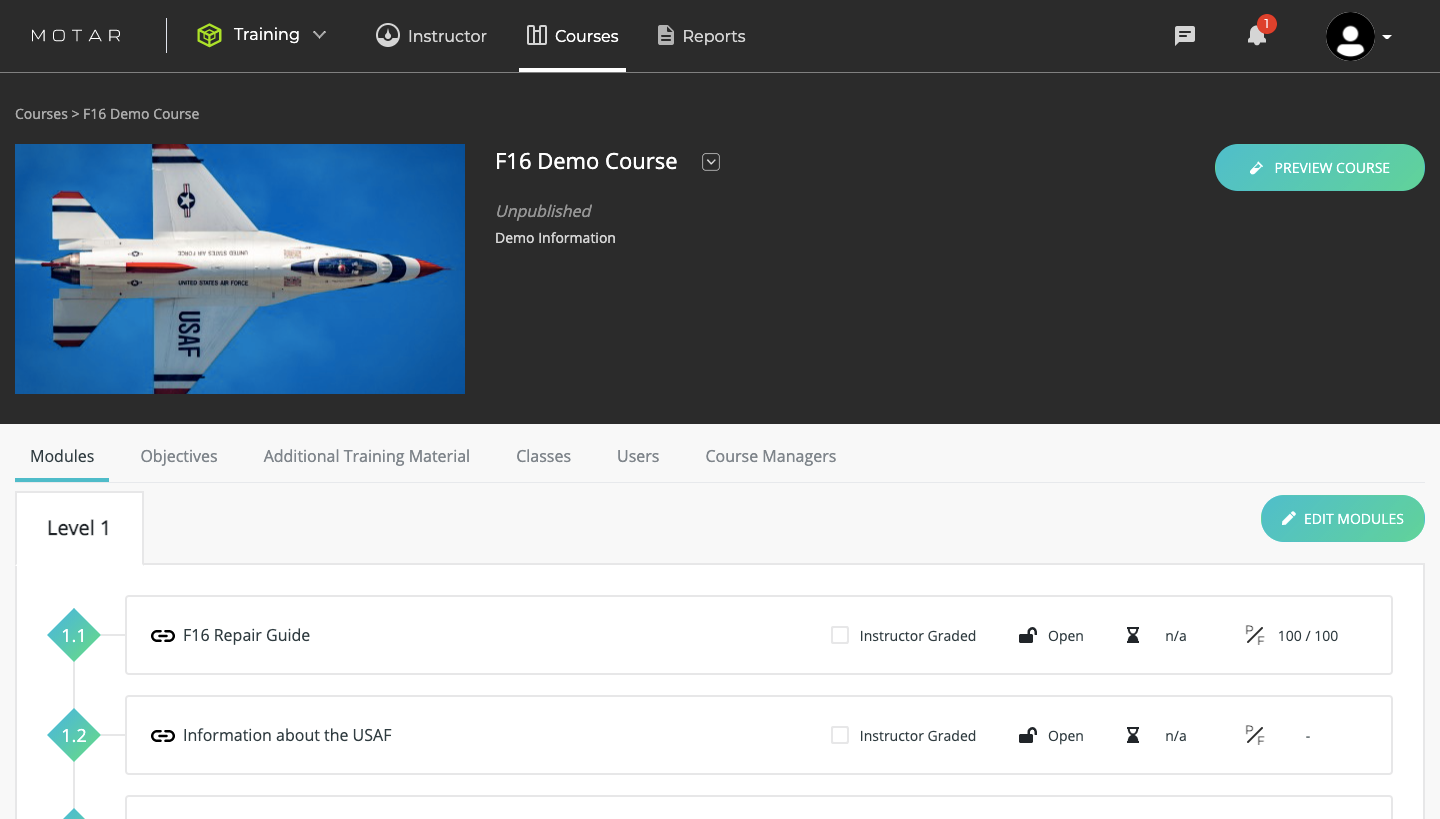Click the Reports document icon
The height and width of the screenshot is (819, 1440).
pyautogui.click(x=665, y=36)
